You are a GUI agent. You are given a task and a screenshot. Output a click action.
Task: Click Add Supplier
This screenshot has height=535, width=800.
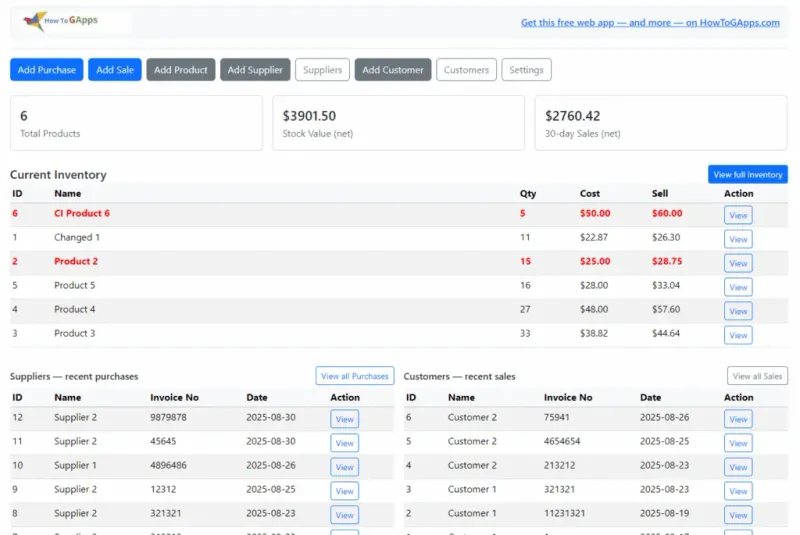[255, 70]
